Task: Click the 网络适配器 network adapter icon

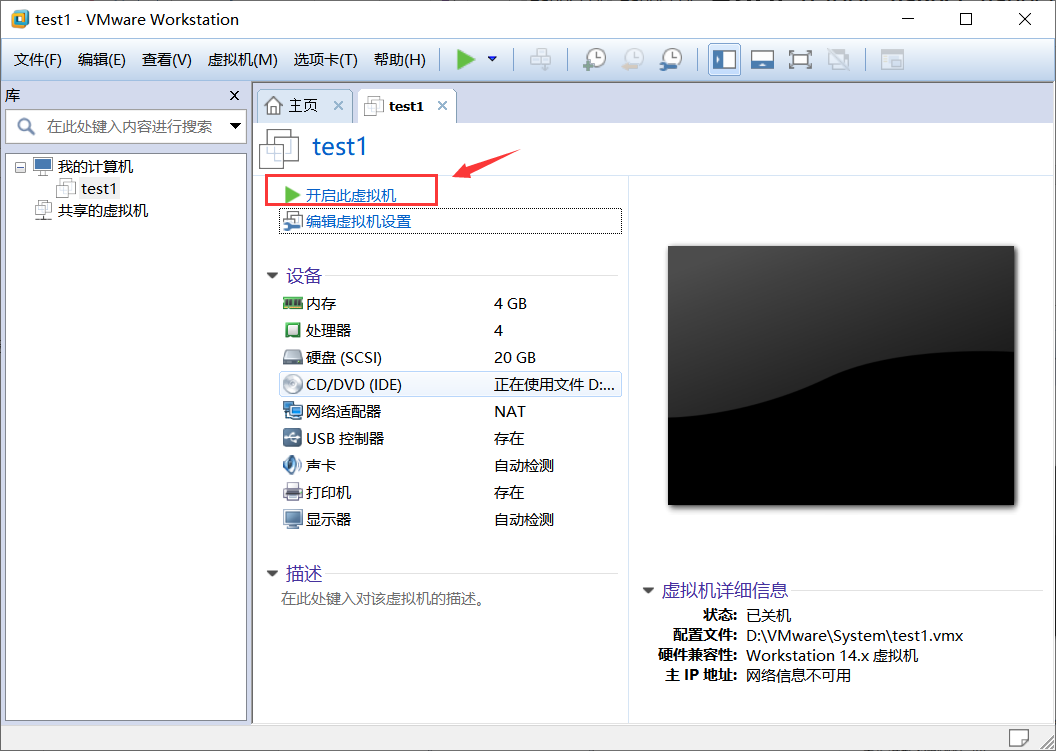Action: tap(292, 411)
